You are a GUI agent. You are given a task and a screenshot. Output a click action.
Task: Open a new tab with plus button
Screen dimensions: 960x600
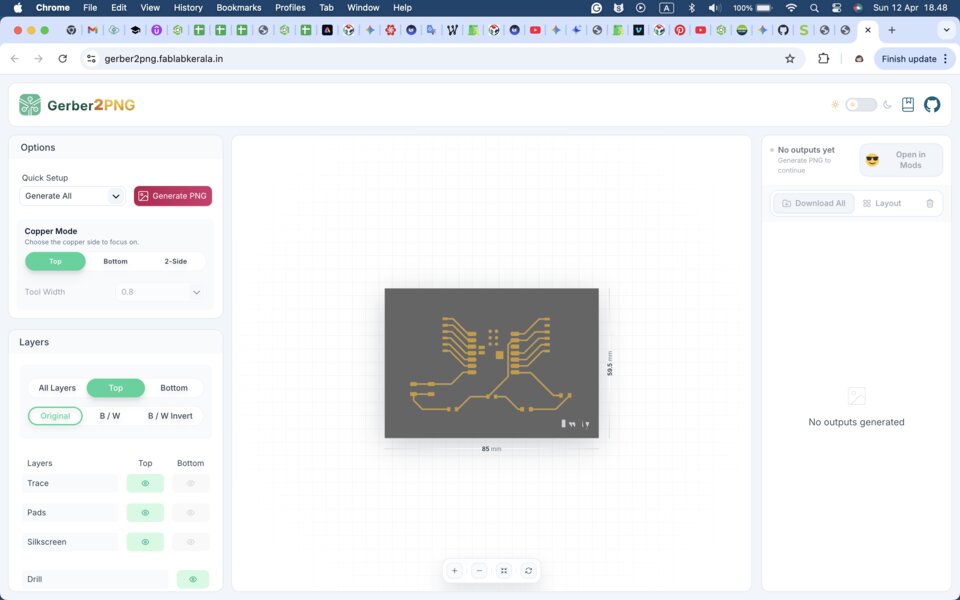pyautogui.click(x=891, y=30)
